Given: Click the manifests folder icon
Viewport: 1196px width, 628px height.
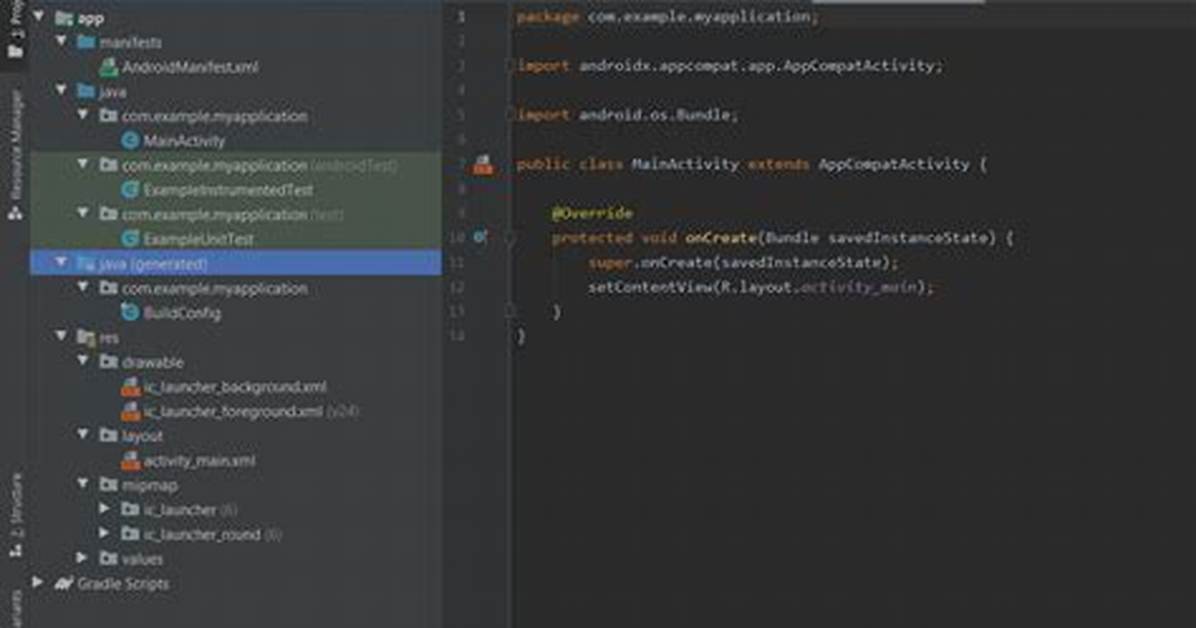Looking at the screenshot, I should [86, 42].
